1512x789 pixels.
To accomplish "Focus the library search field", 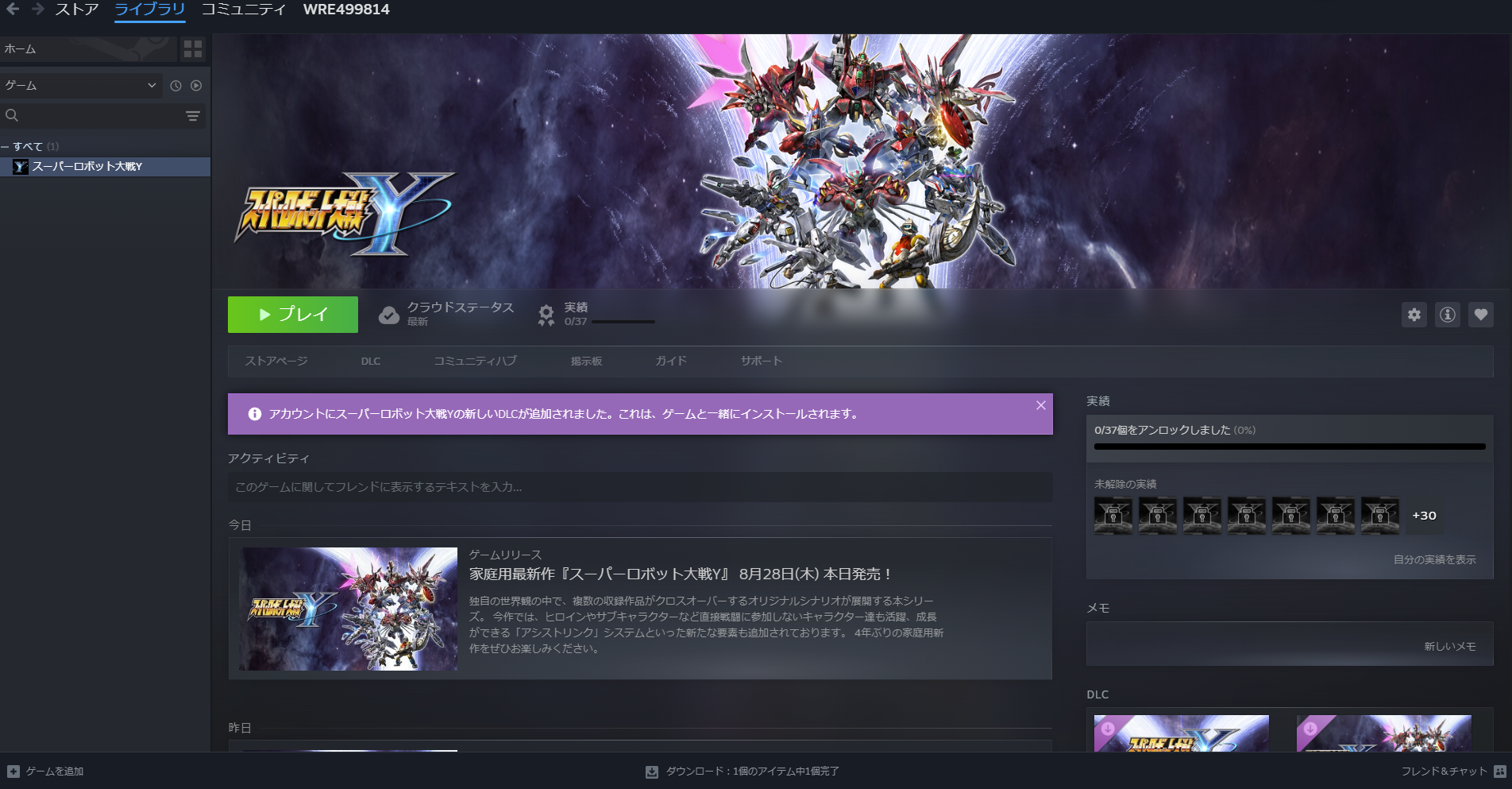I will click(x=91, y=116).
